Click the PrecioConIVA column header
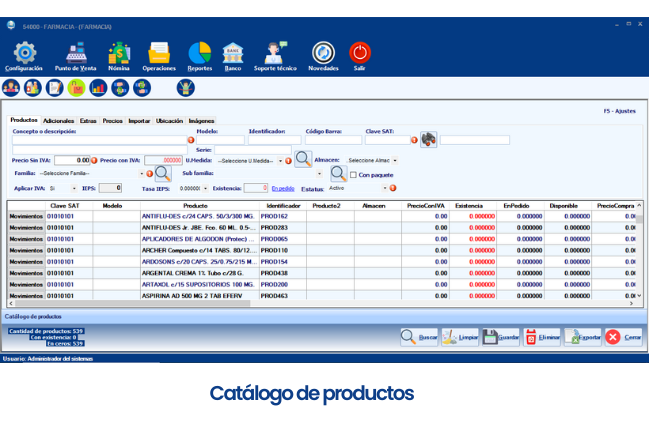This screenshot has height=427, width=649. click(x=425, y=206)
